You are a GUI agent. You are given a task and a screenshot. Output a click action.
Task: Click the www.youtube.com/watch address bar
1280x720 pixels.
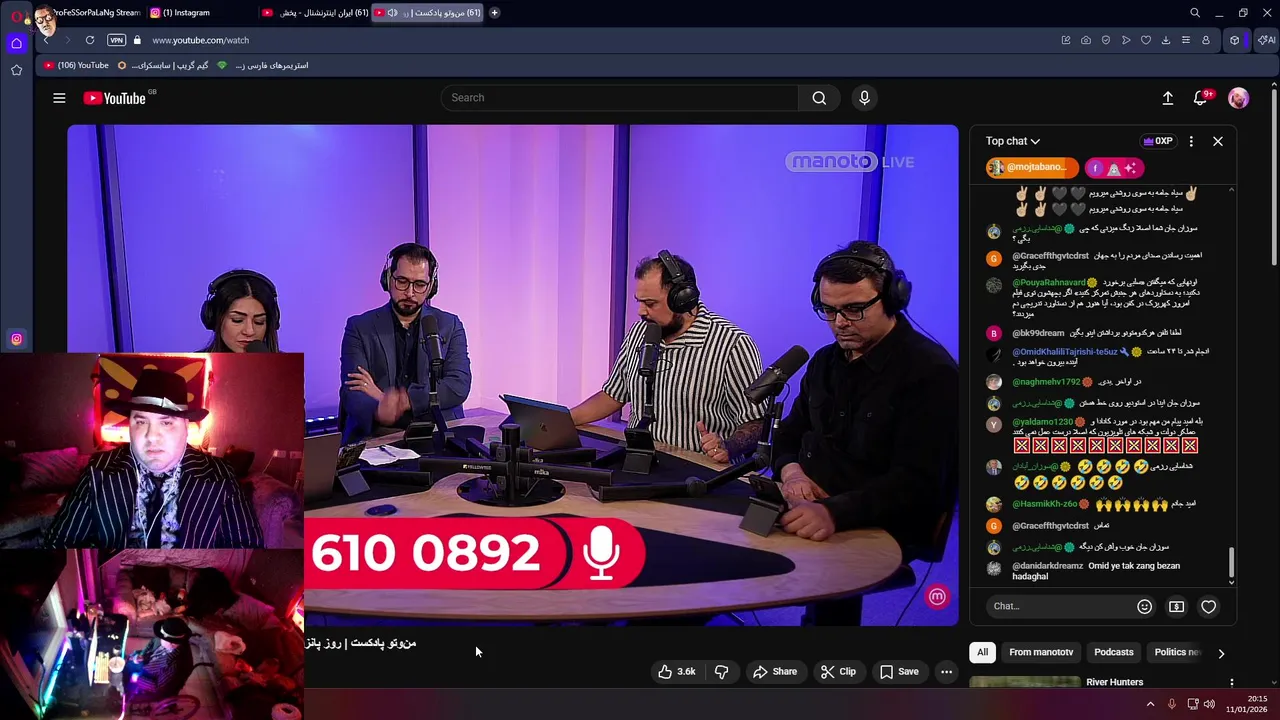(200, 40)
